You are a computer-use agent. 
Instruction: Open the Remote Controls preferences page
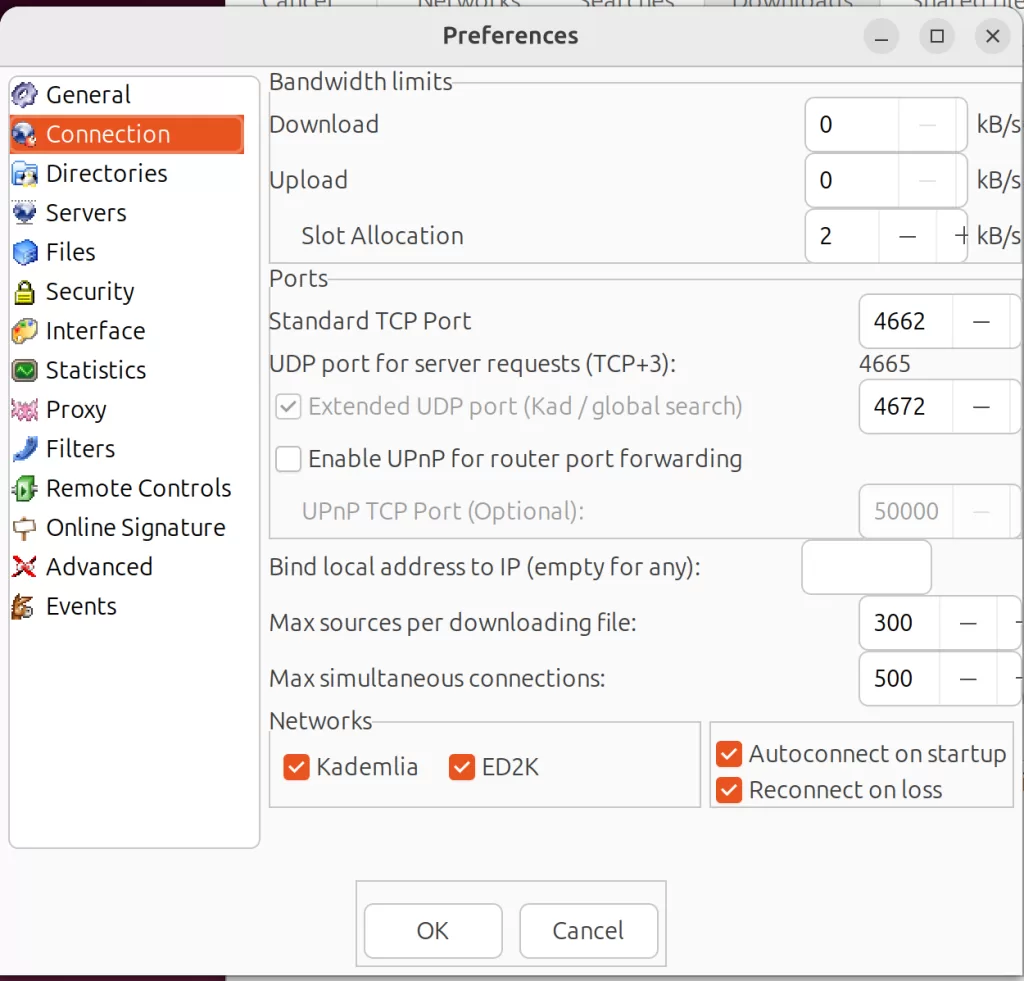(138, 488)
